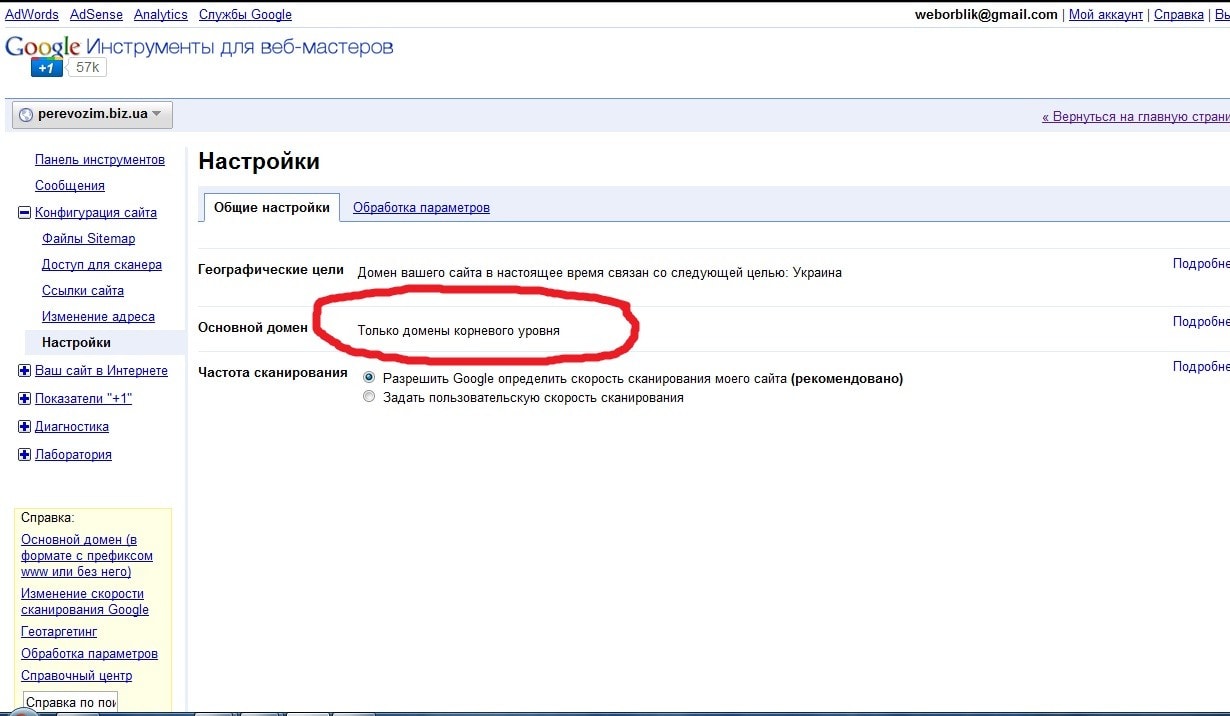The height and width of the screenshot is (716, 1230).
Task: Open Мой аккаунт link
Action: tap(1106, 14)
